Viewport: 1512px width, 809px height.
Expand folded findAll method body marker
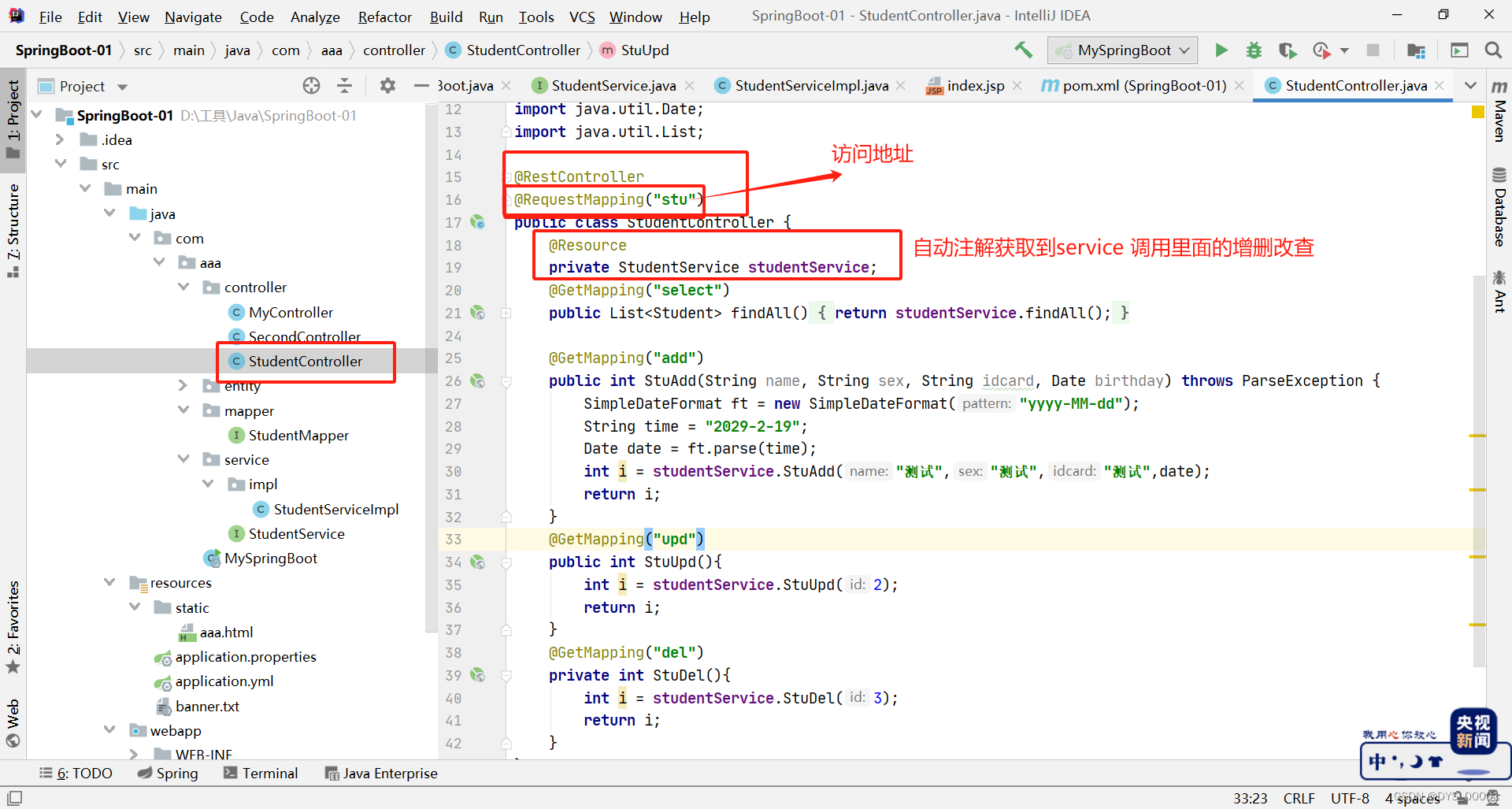[x=506, y=313]
